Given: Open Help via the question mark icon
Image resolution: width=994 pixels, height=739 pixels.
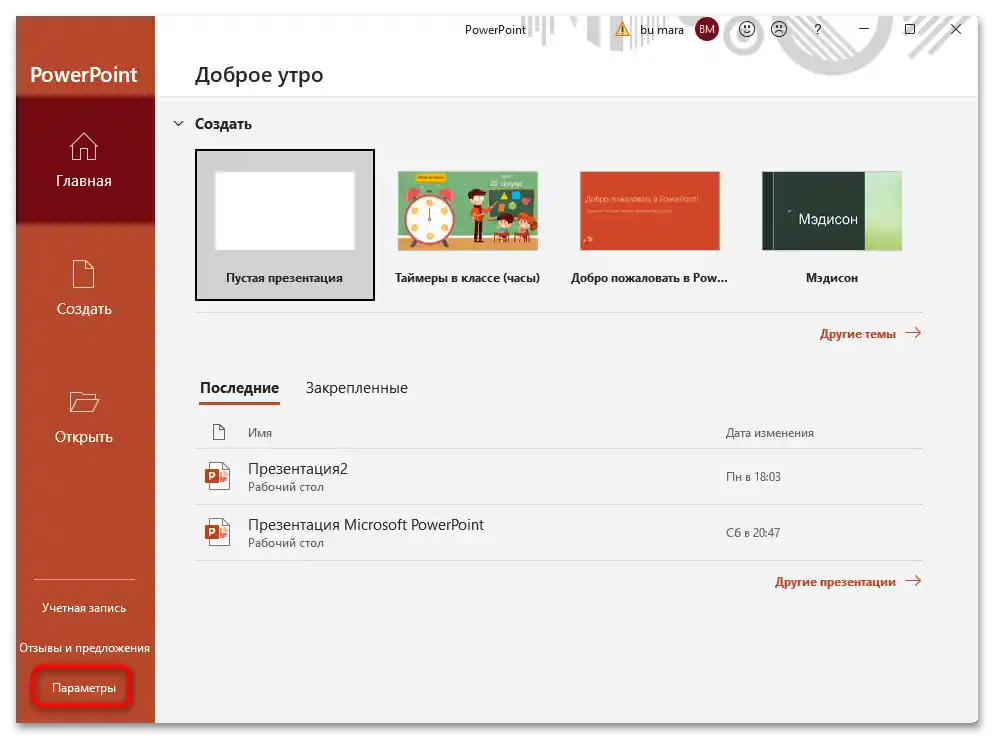Looking at the screenshot, I should click(817, 30).
